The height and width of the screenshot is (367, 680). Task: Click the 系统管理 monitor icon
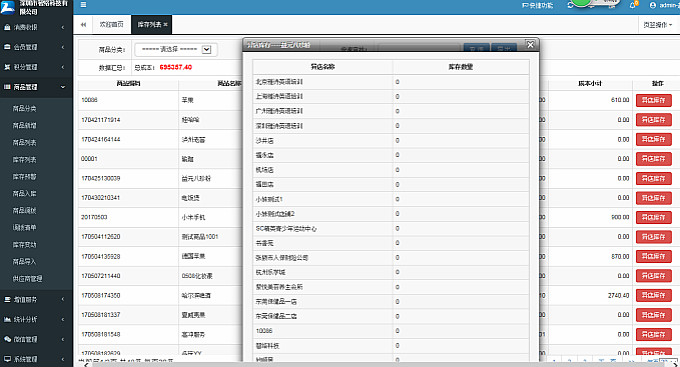(7, 359)
